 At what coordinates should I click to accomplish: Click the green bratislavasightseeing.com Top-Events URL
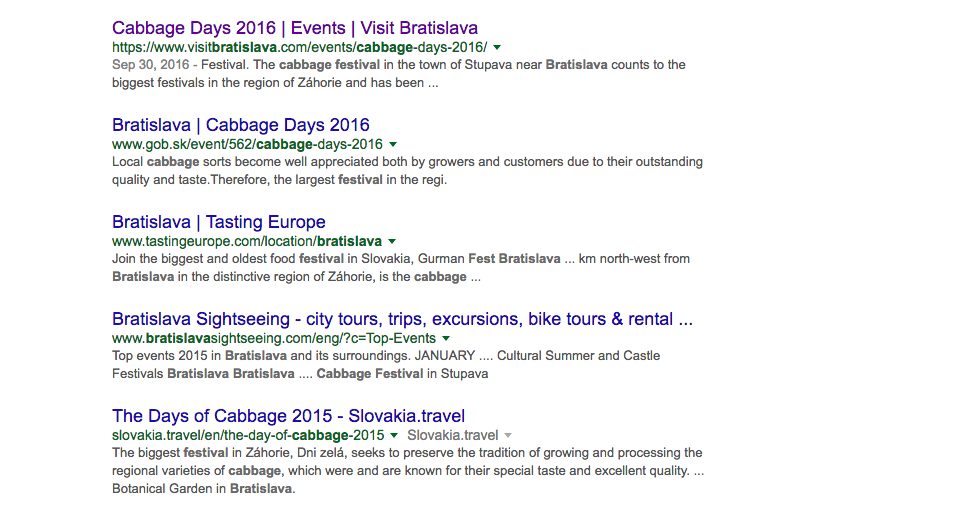(274, 338)
